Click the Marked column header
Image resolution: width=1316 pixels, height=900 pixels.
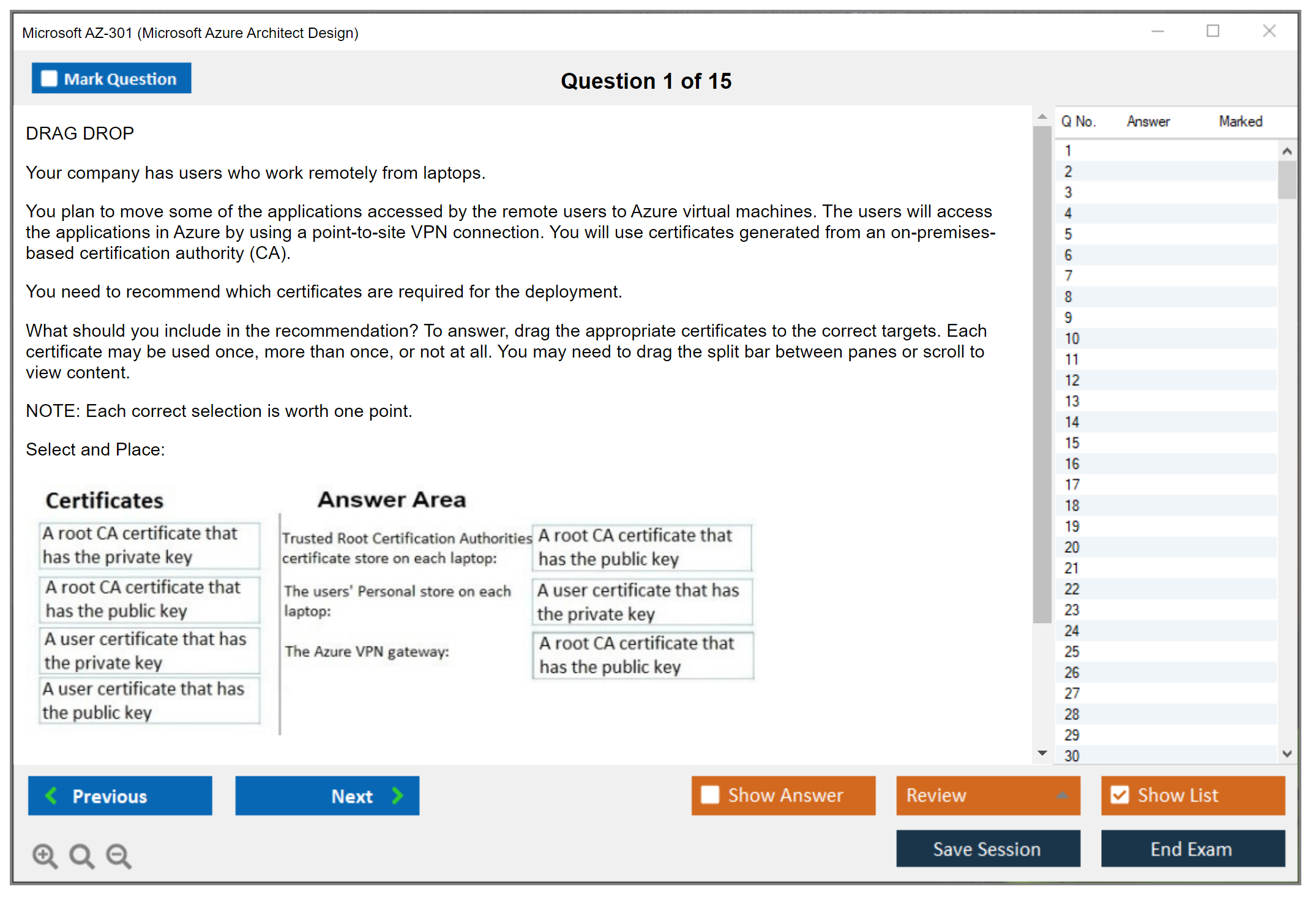tap(1240, 121)
